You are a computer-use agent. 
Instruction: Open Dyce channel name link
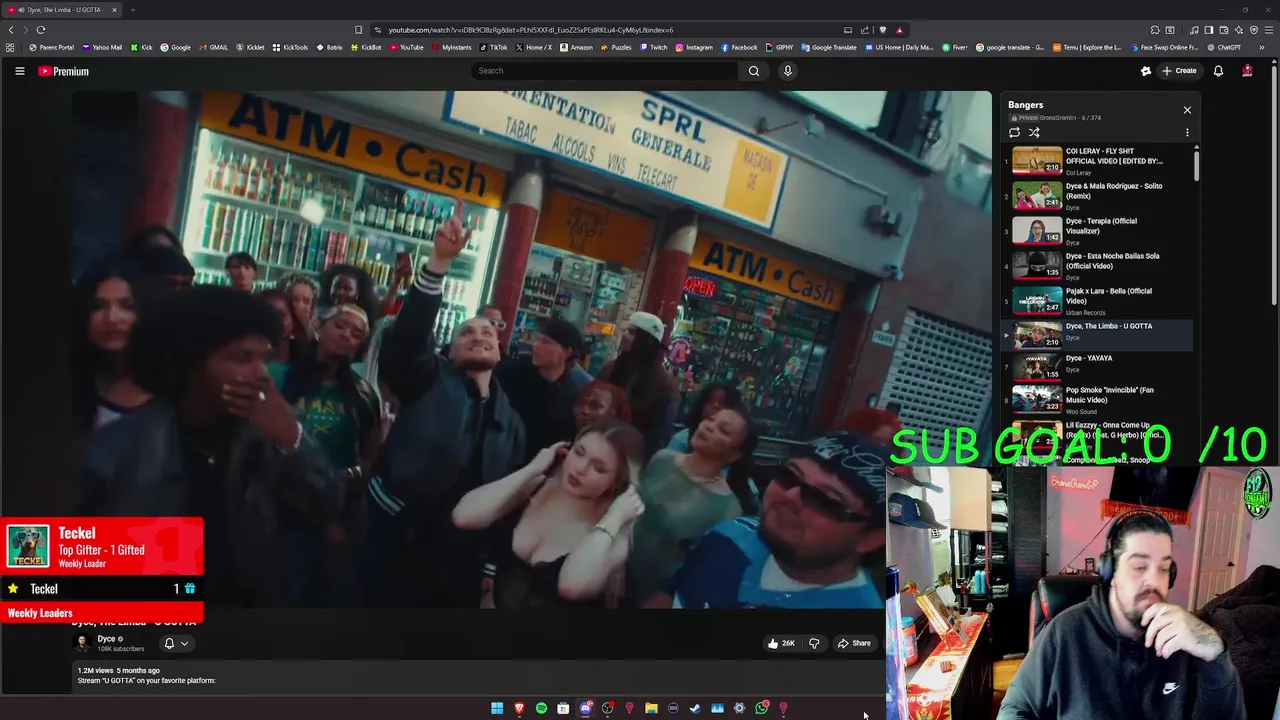pyautogui.click(x=106, y=639)
